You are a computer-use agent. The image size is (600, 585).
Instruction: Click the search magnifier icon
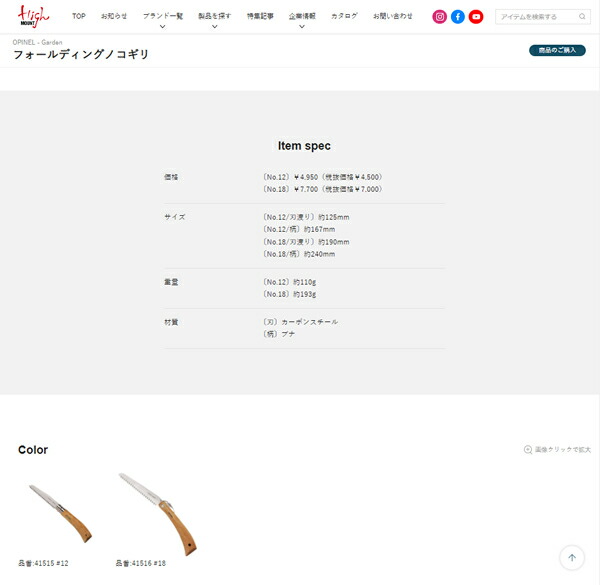[582, 16]
